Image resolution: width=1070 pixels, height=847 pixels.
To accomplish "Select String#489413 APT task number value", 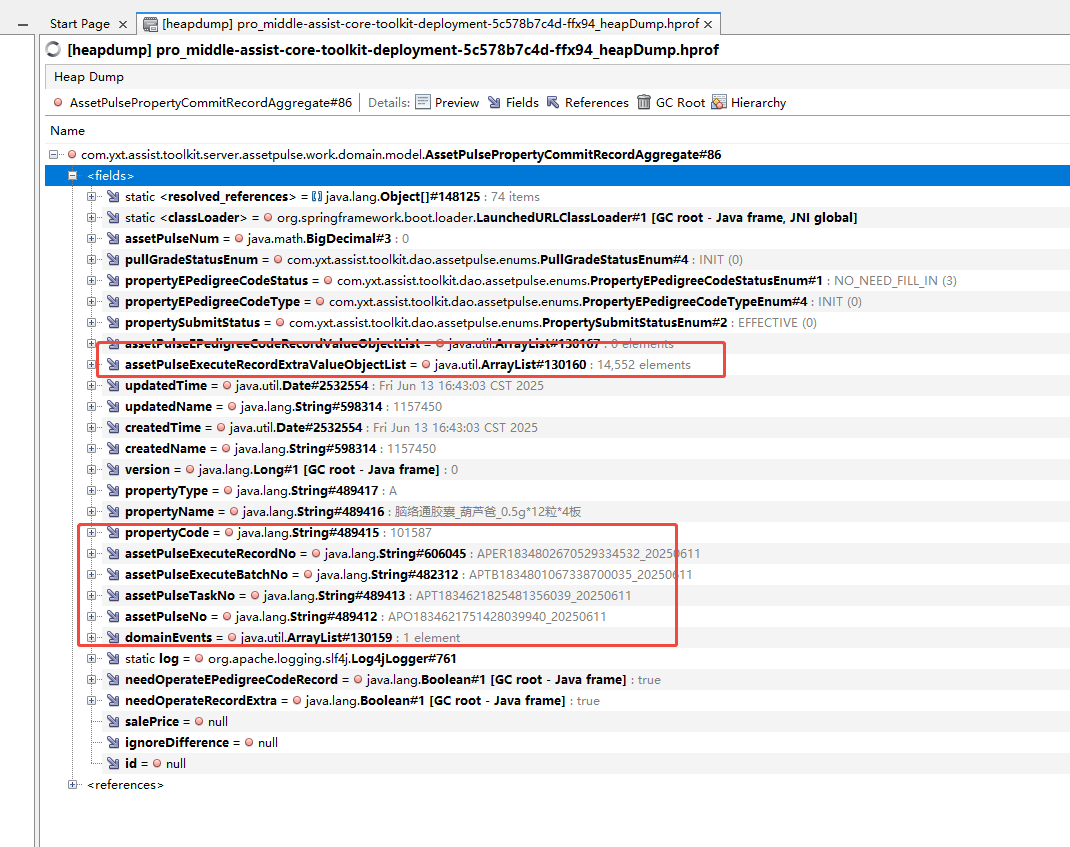I will (x=447, y=596).
